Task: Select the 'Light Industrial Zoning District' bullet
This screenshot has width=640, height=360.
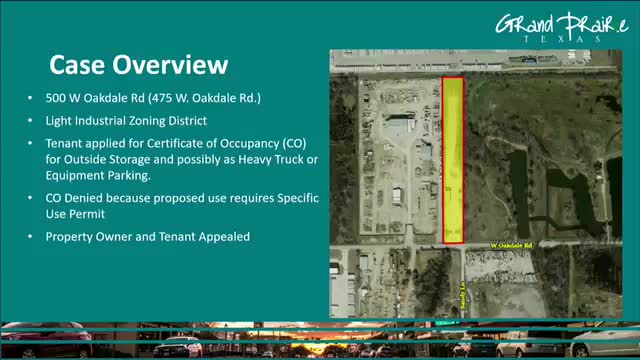Action: coord(126,121)
